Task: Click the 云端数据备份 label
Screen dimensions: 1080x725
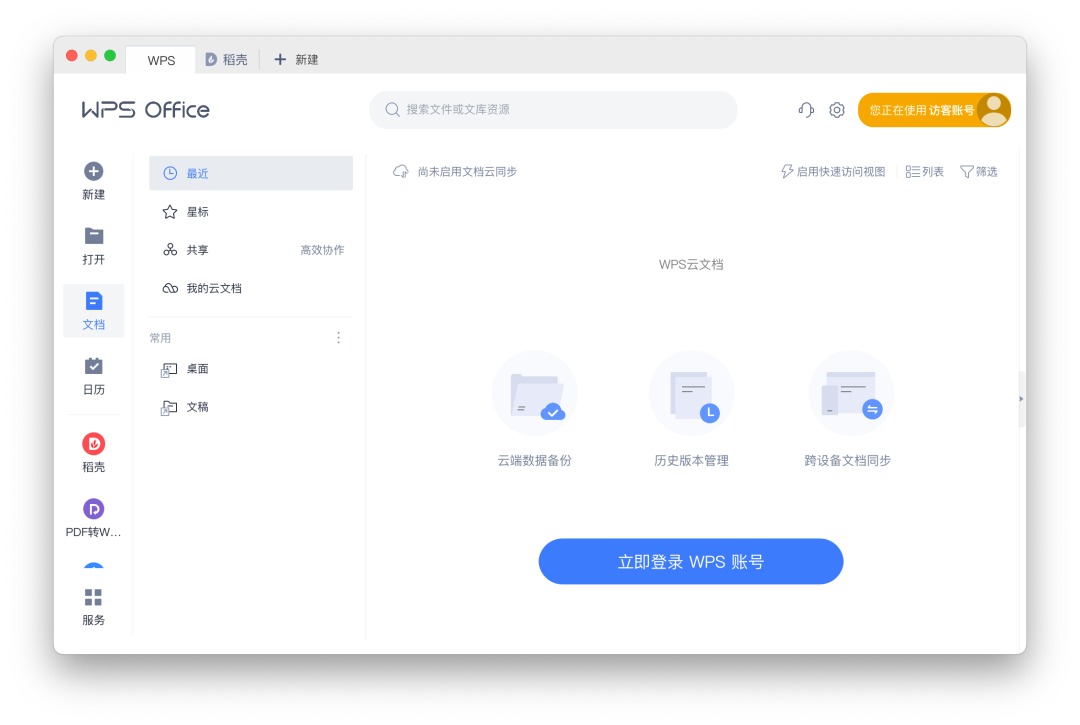Action: (534, 461)
